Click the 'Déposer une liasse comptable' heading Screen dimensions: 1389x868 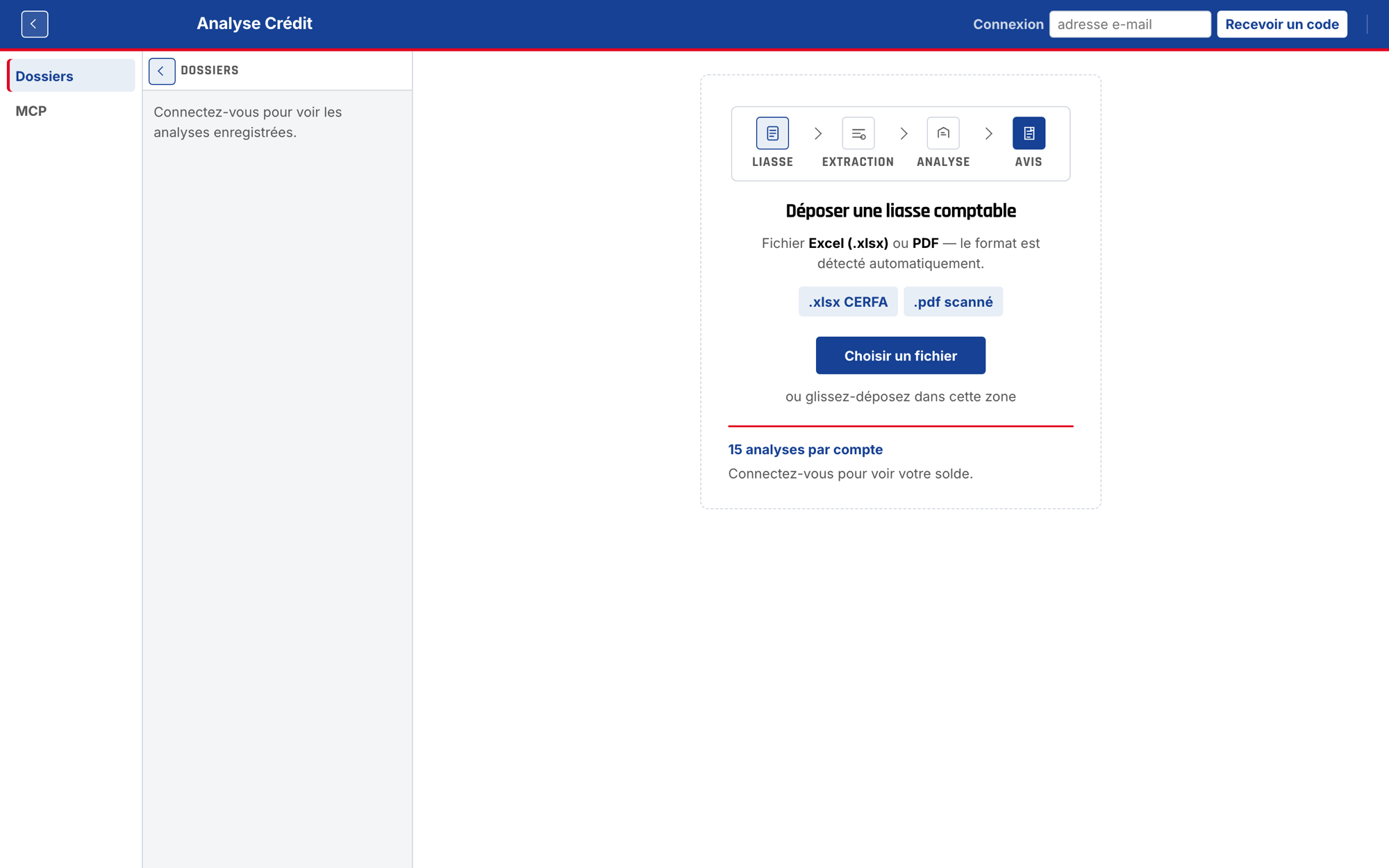click(900, 211)
